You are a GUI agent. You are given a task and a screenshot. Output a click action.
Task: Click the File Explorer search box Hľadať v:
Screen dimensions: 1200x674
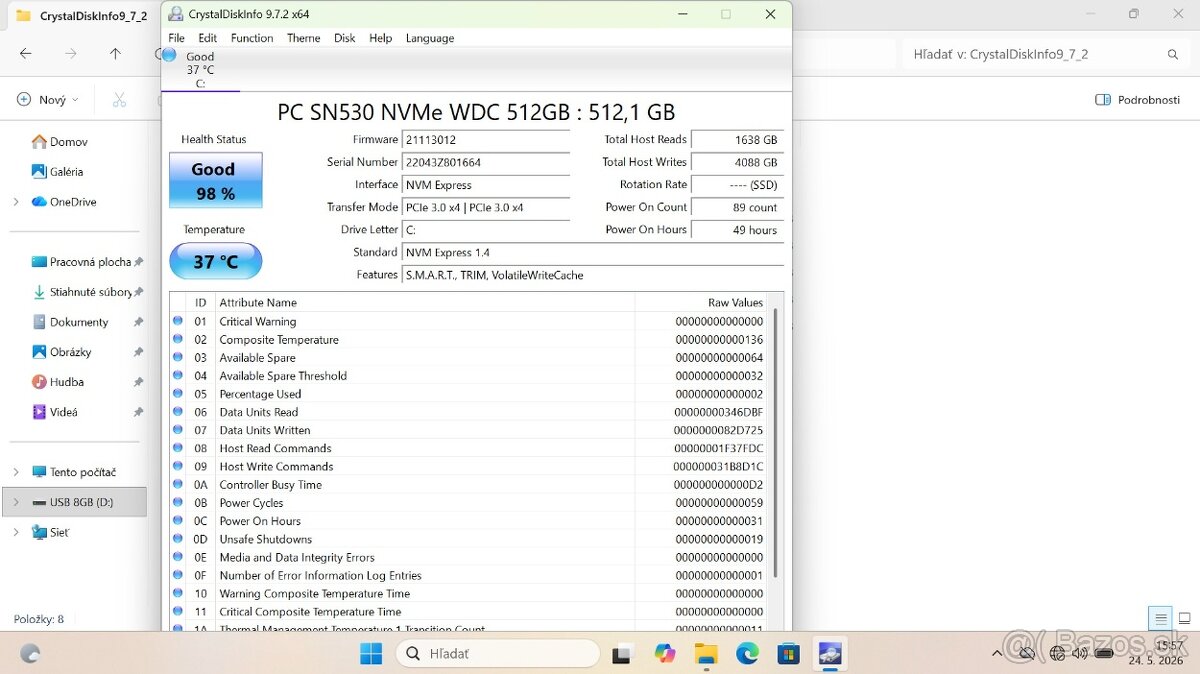click(x=1045, y=55)
